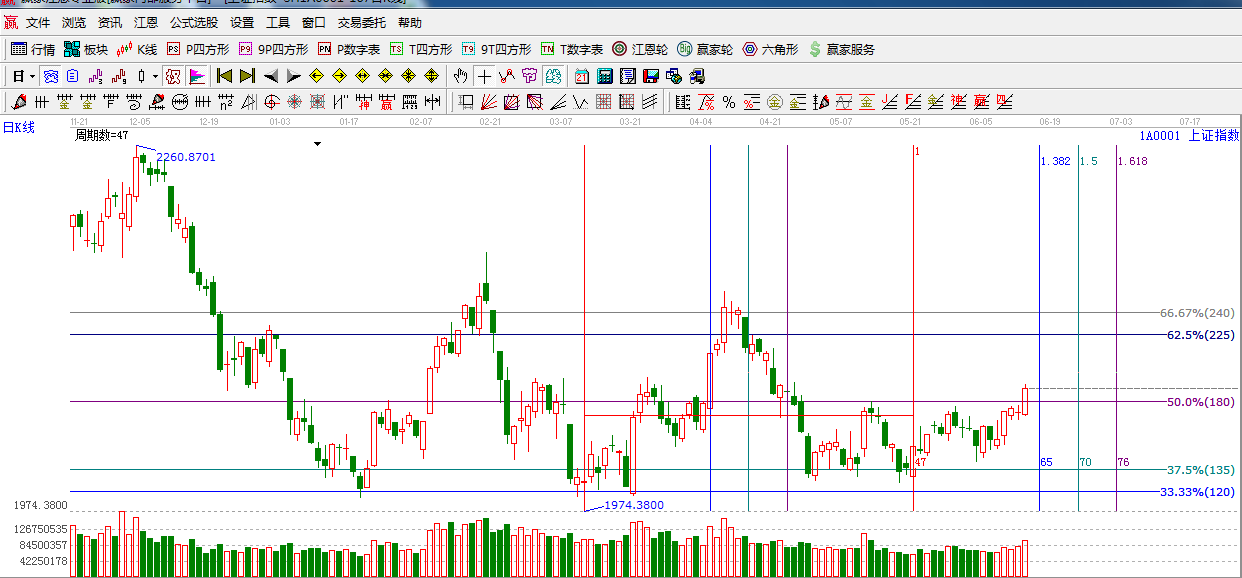Open the 公式选股 menu
This screenshot has height=578, width=1242.
[193, 22]
